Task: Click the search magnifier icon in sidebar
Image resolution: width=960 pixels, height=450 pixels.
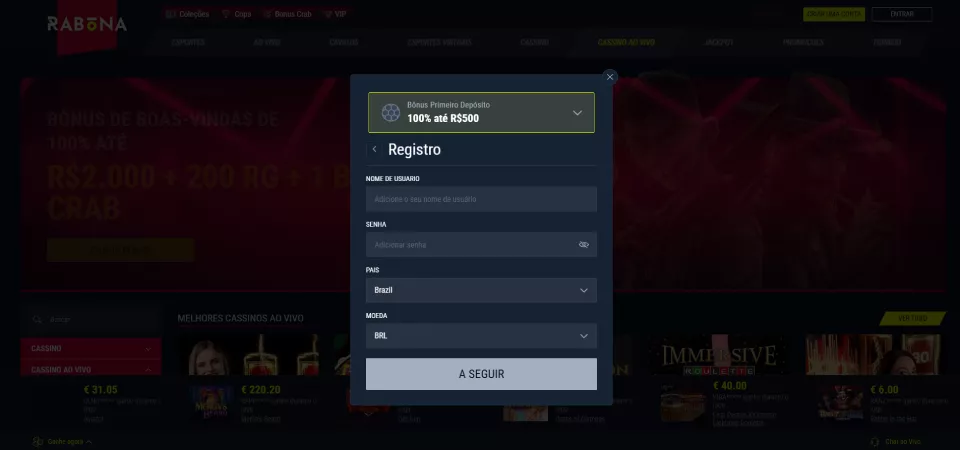Action: [37, 320]
